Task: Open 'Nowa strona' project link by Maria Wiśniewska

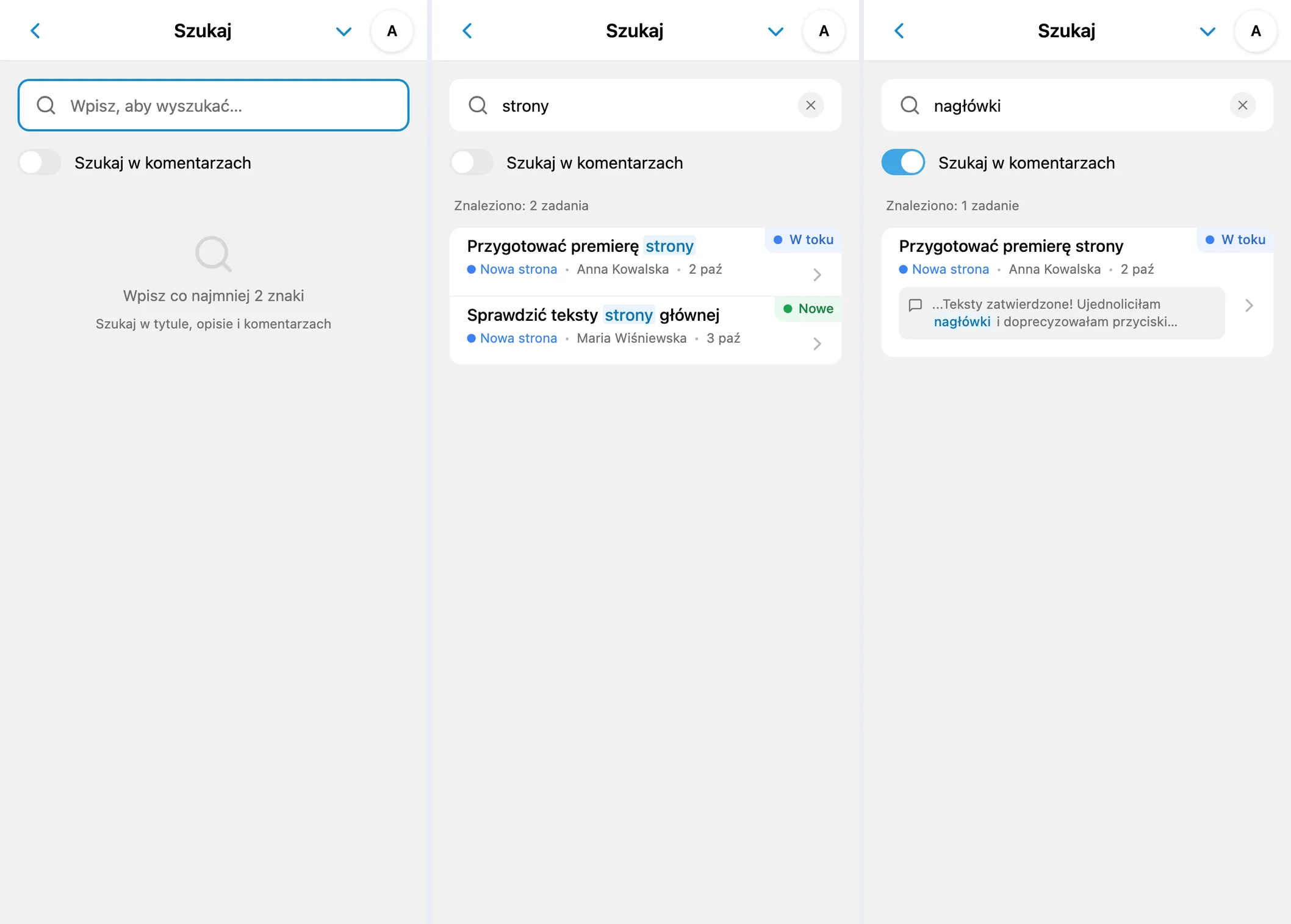Action: 519,338
